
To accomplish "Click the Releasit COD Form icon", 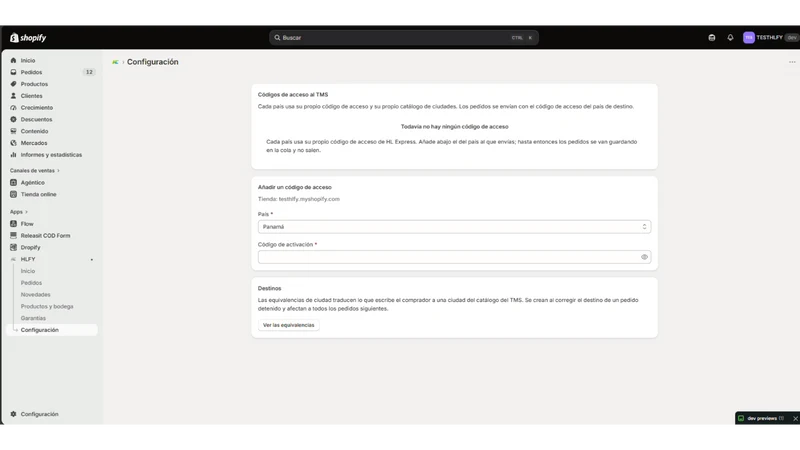I will pos(13,236).
